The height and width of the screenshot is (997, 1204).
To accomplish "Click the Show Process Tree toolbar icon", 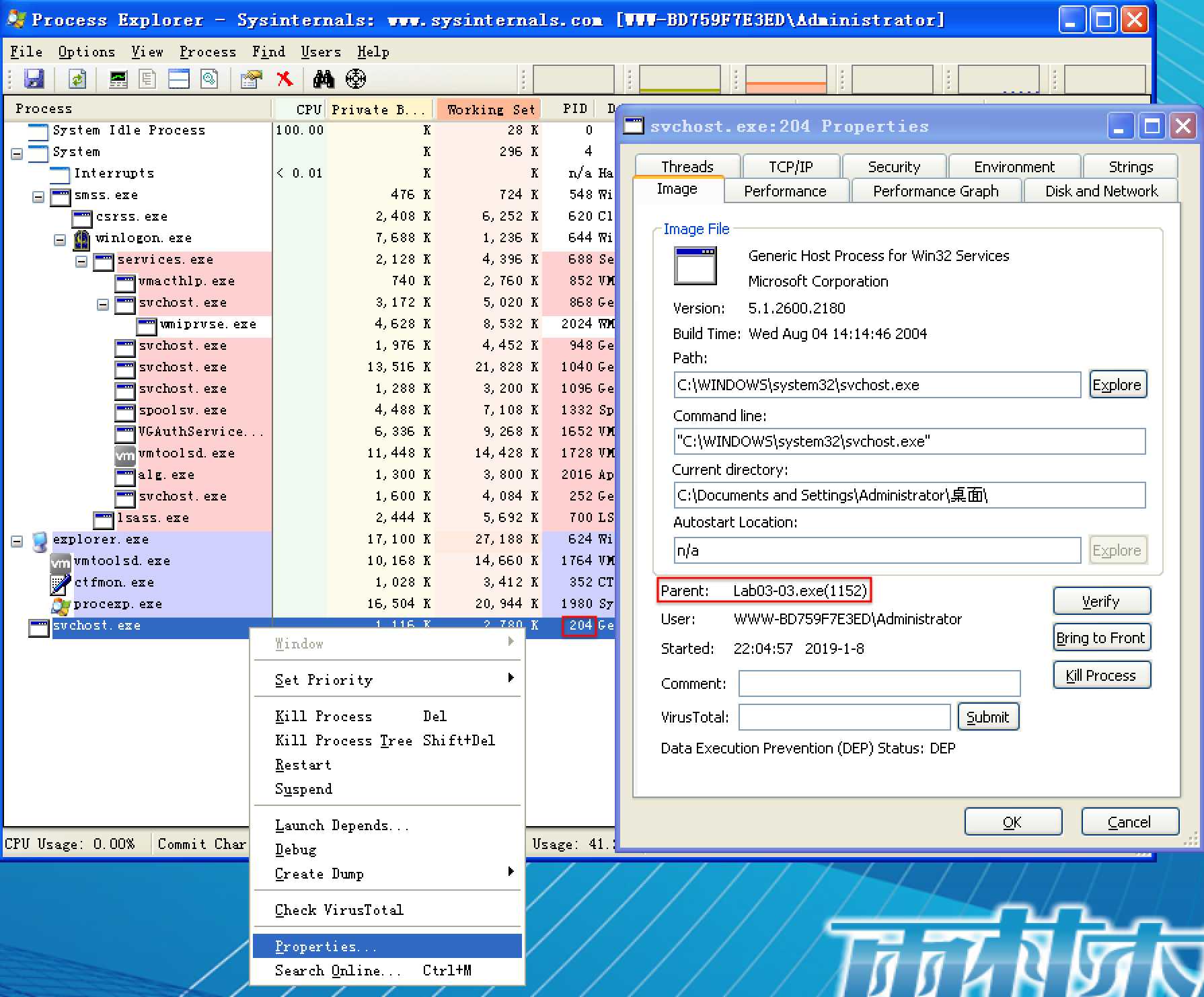I will click(x=147, y=79).
